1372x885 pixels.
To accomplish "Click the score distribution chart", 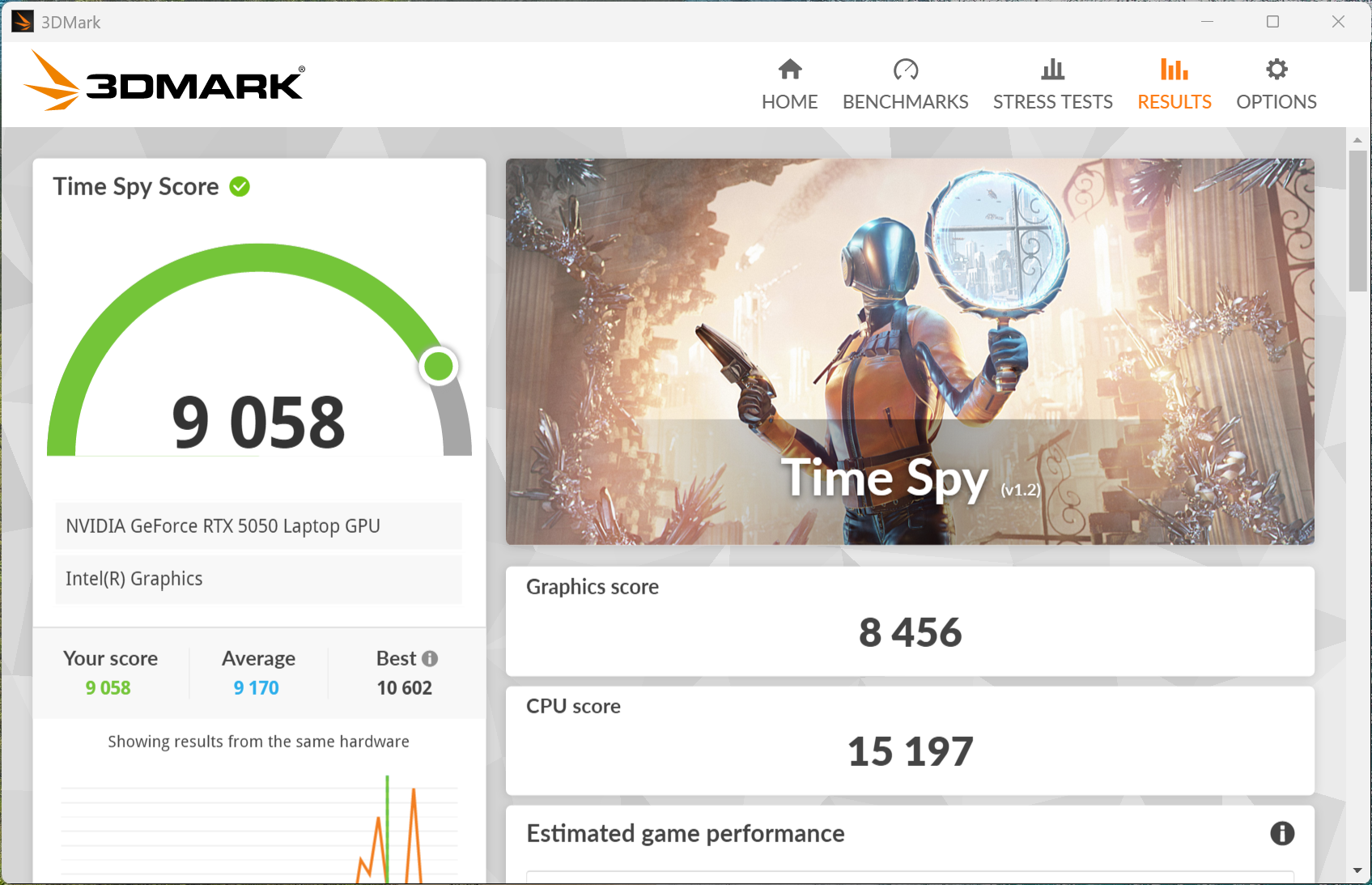I will coord(259,828).
